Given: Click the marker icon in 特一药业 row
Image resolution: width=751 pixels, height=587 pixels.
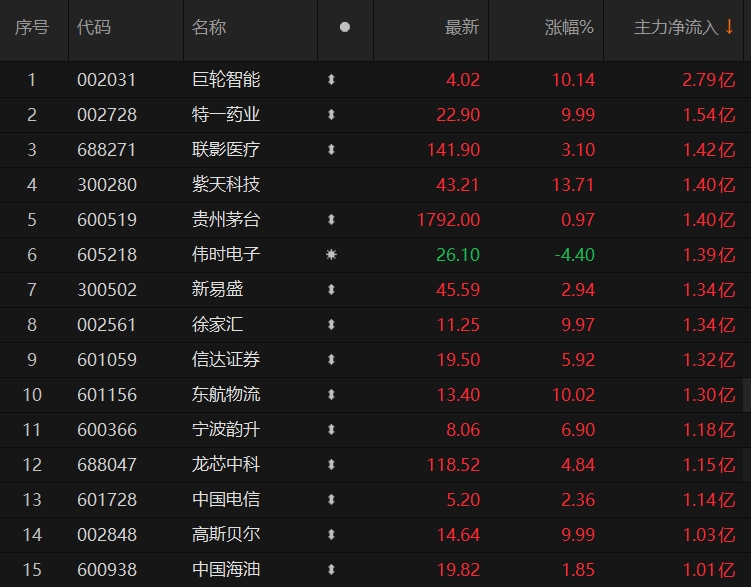Looking at the screenshot, I should click(x=331, y=115).
